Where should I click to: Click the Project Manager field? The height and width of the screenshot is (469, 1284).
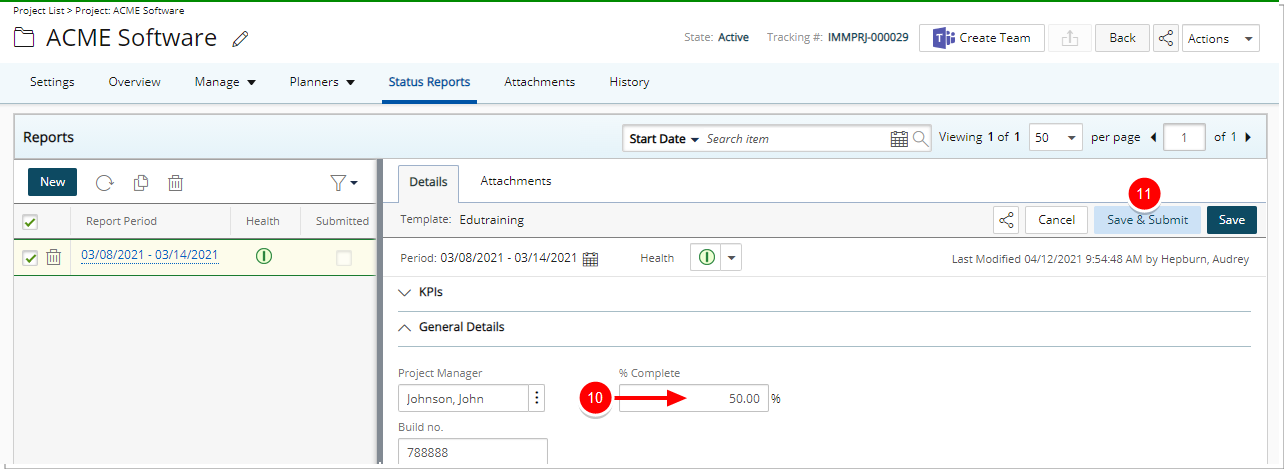tap(463, 398)
